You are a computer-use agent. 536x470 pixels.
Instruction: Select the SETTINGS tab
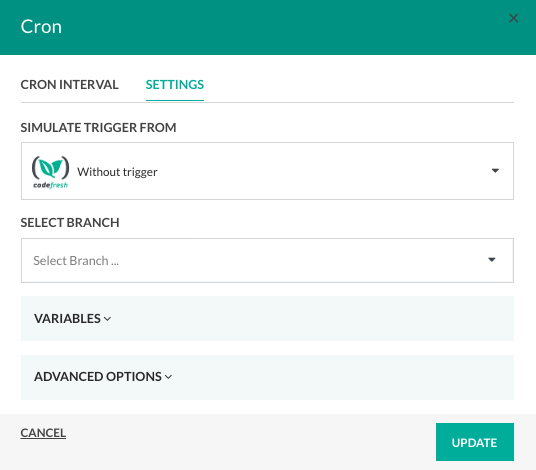(175, 85)
